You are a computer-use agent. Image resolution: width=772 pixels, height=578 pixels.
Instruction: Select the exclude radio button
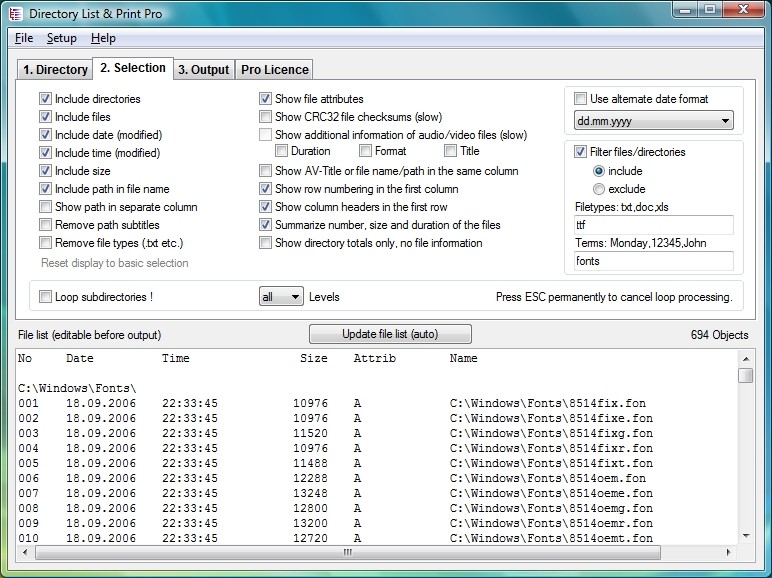click(599, 189)
